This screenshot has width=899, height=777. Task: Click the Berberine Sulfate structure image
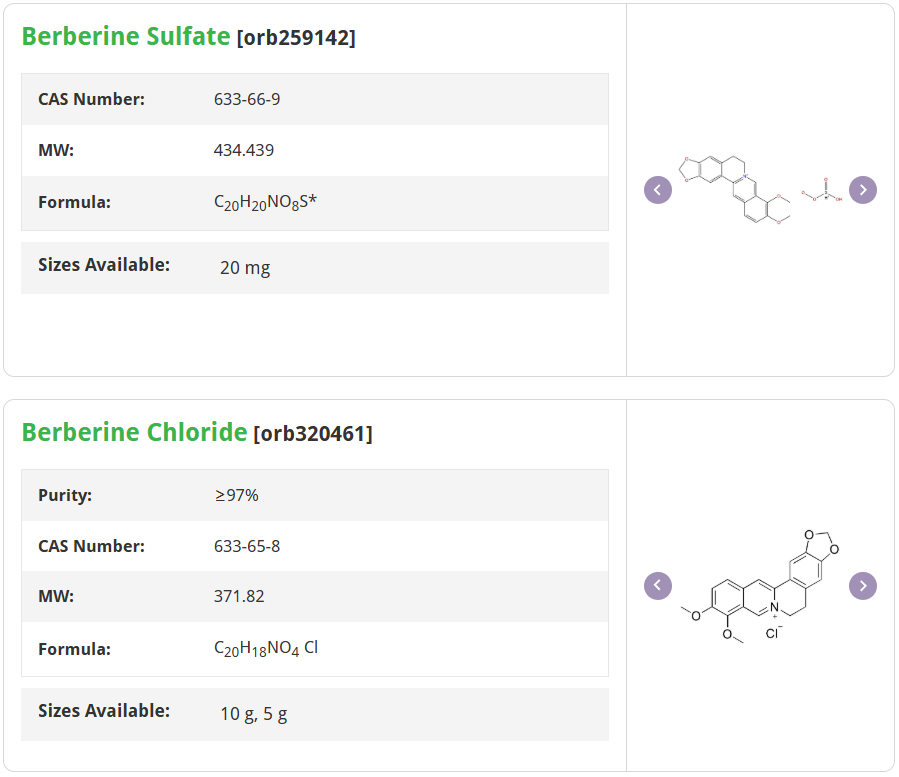pos(760,188)
